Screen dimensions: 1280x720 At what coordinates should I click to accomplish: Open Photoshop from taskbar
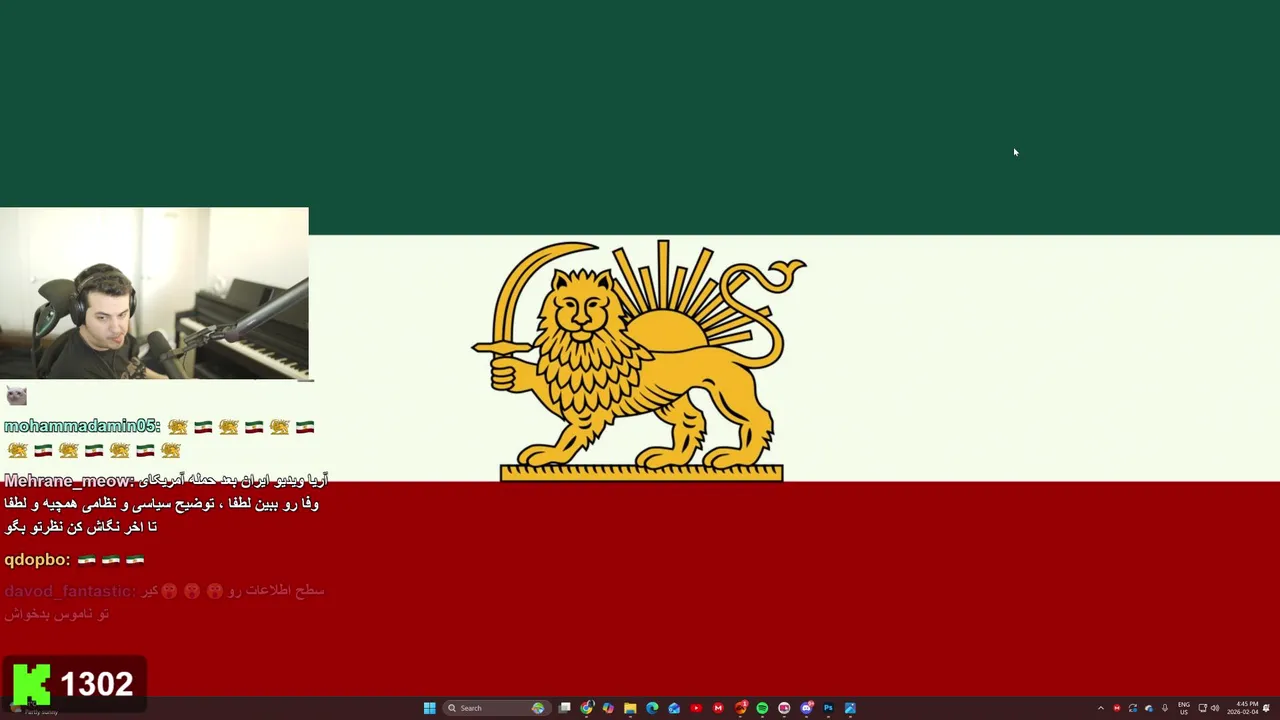coord(828,708)
